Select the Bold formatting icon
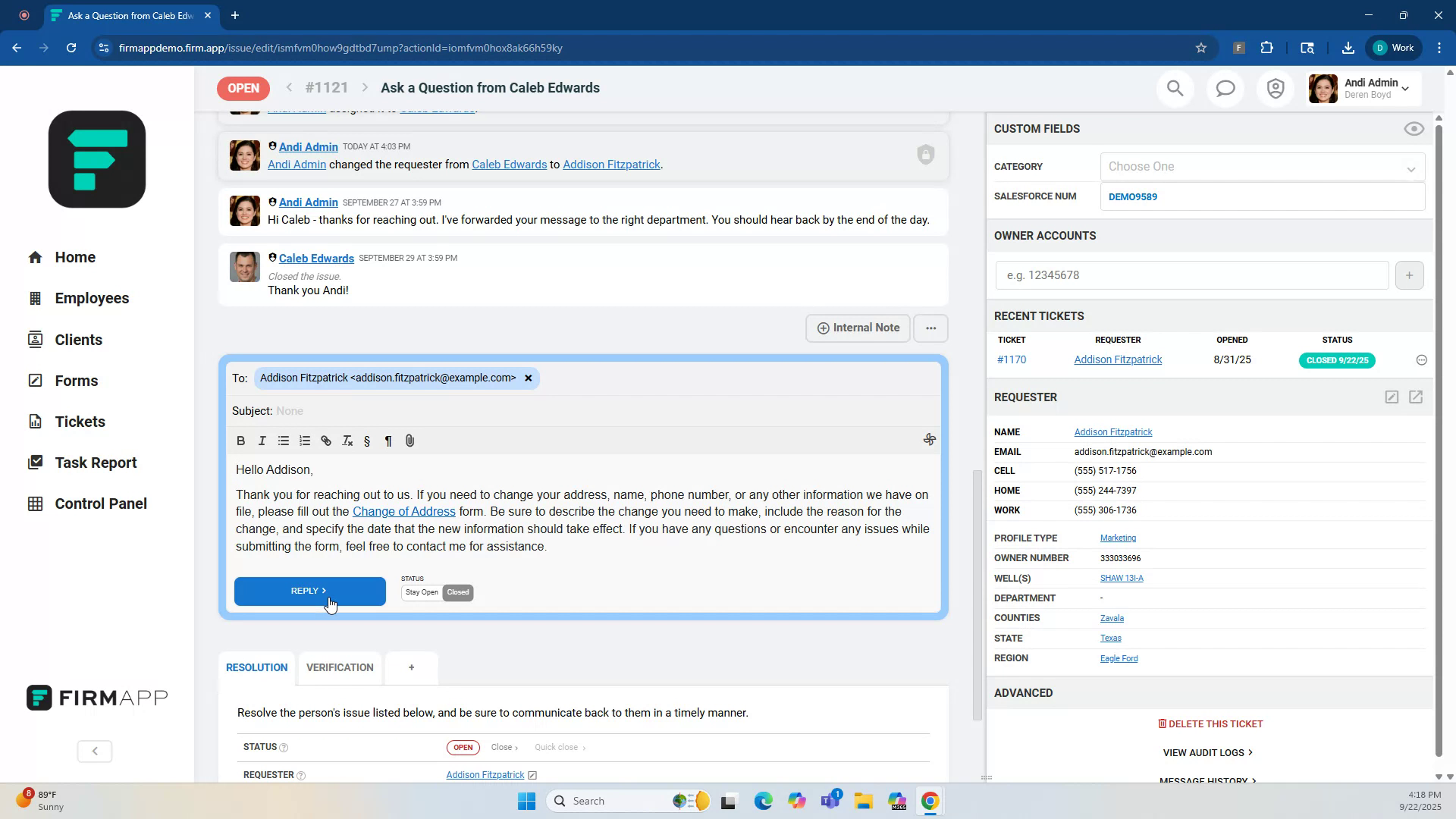The width and height of the screenshot is (1456, 819). [x=240, y=441]
